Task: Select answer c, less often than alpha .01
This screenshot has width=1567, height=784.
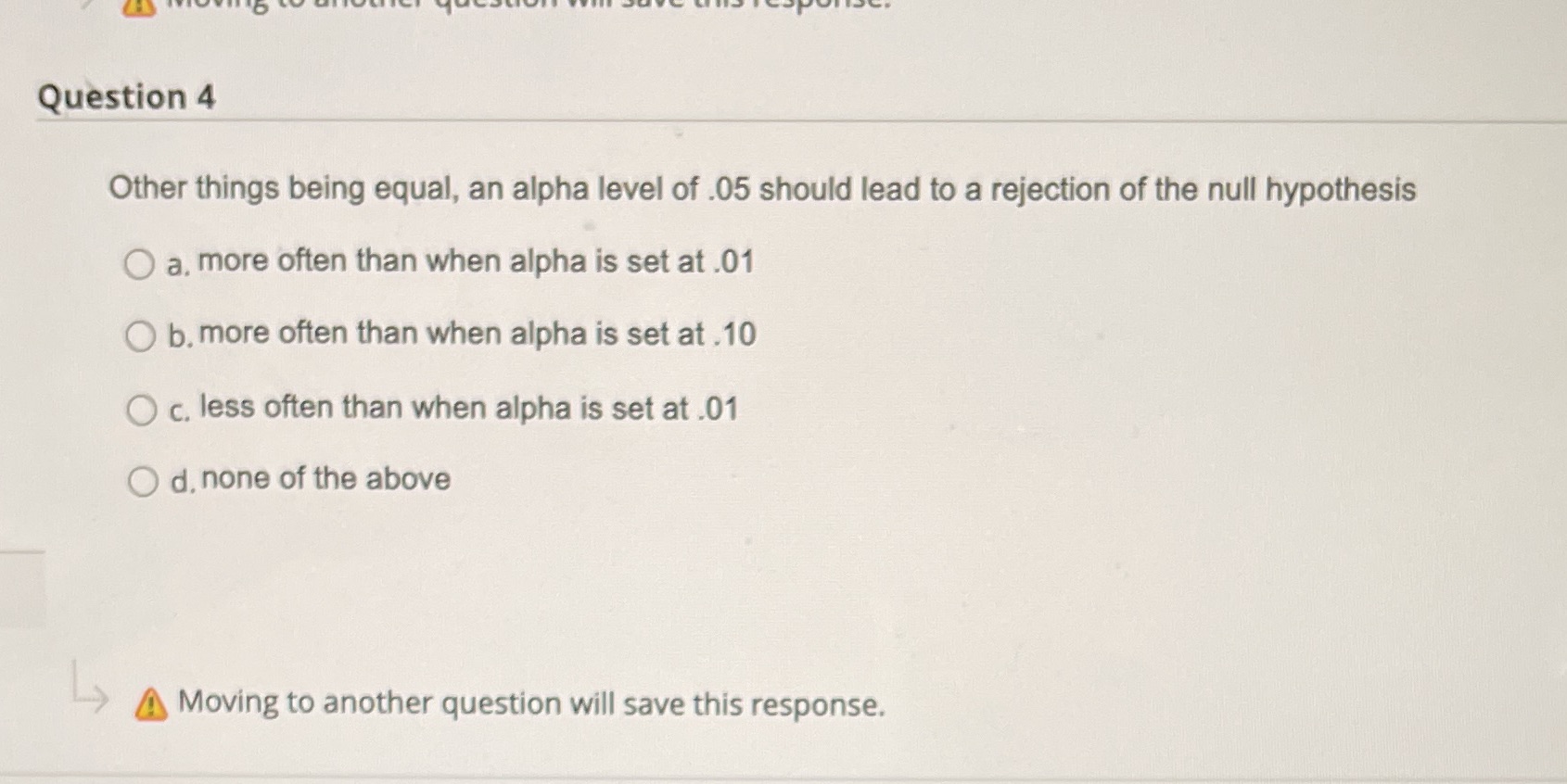Action: (139, 408)
